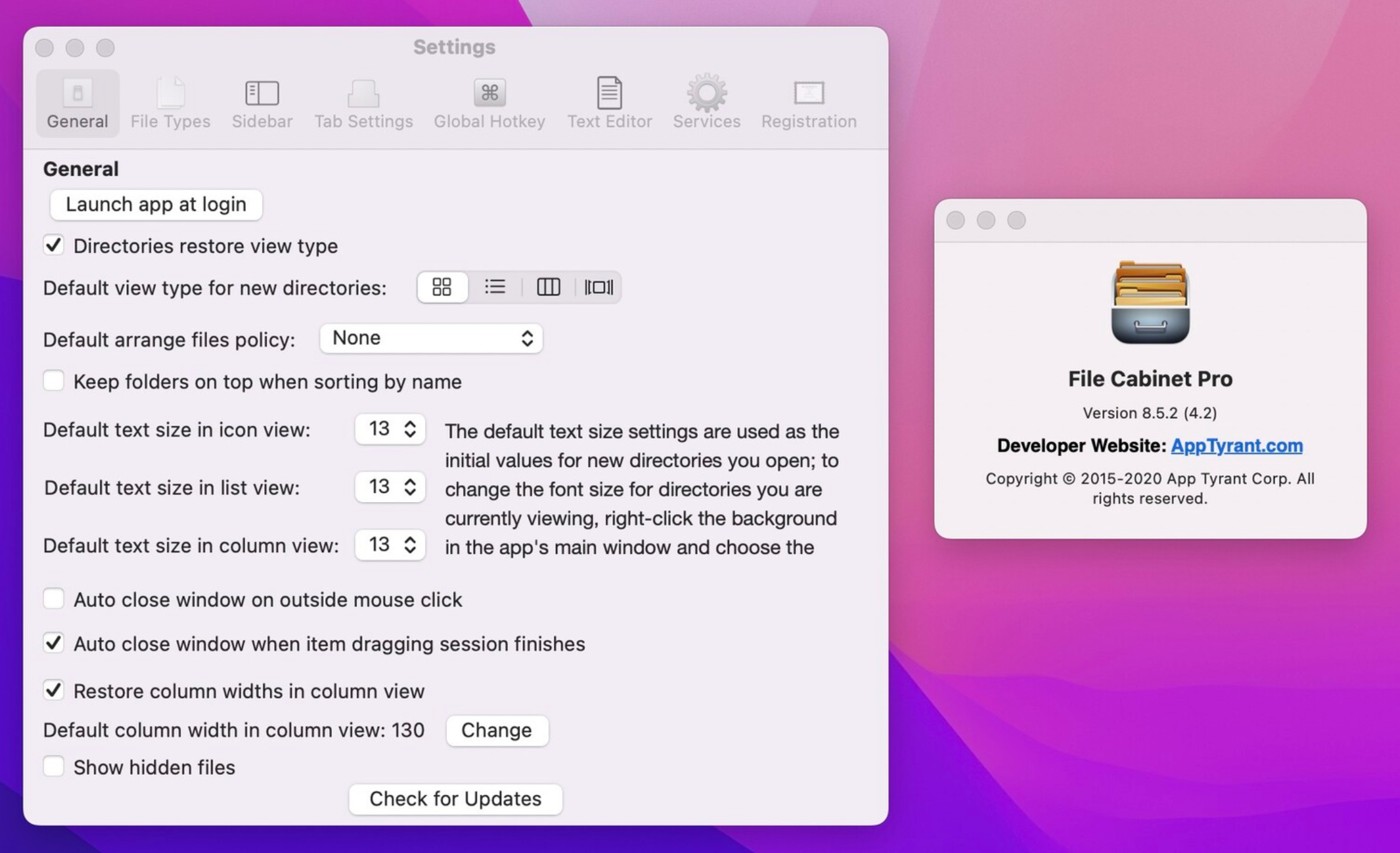1400x853 pixels.
Task: Click Launch app at login button
Action: (156, 204)
